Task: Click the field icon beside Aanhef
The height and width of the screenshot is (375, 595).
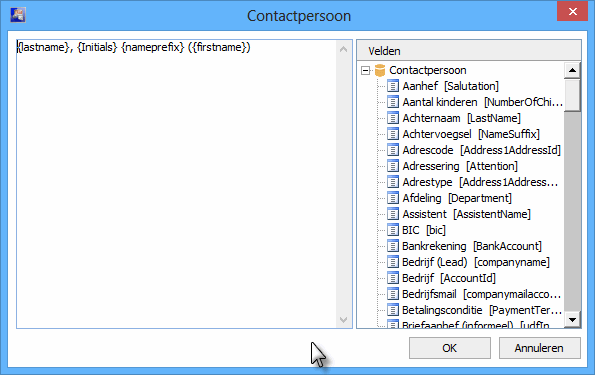Action: (393, 86)
